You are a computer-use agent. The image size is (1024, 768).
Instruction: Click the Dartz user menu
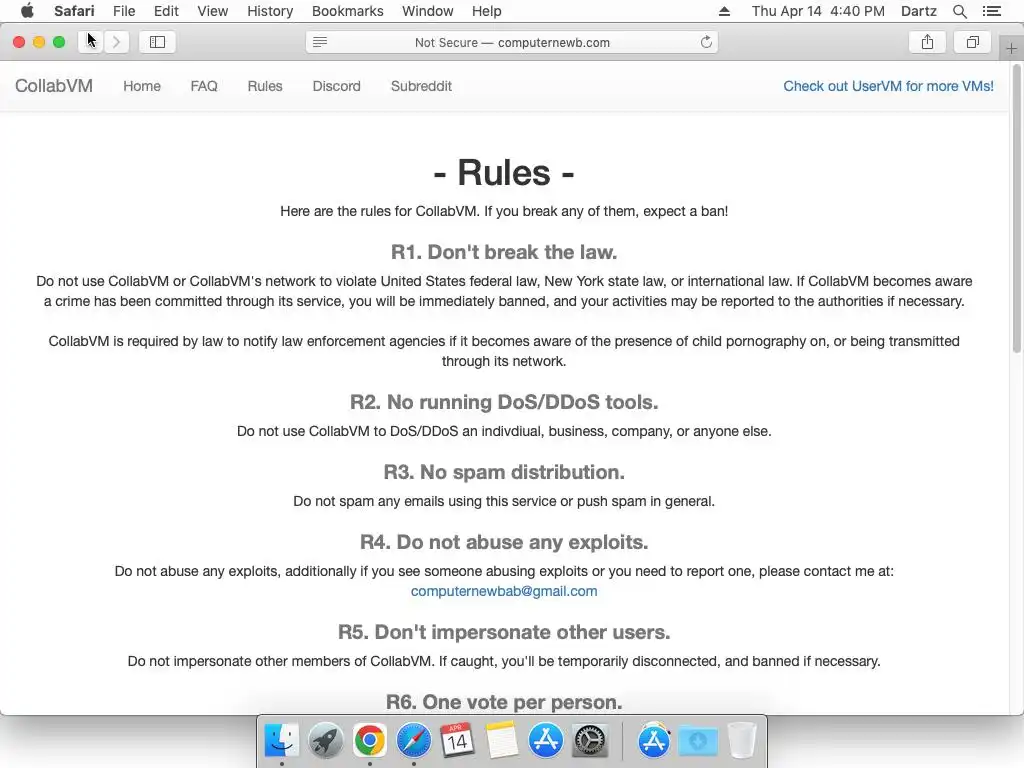[x=918, y=11]
